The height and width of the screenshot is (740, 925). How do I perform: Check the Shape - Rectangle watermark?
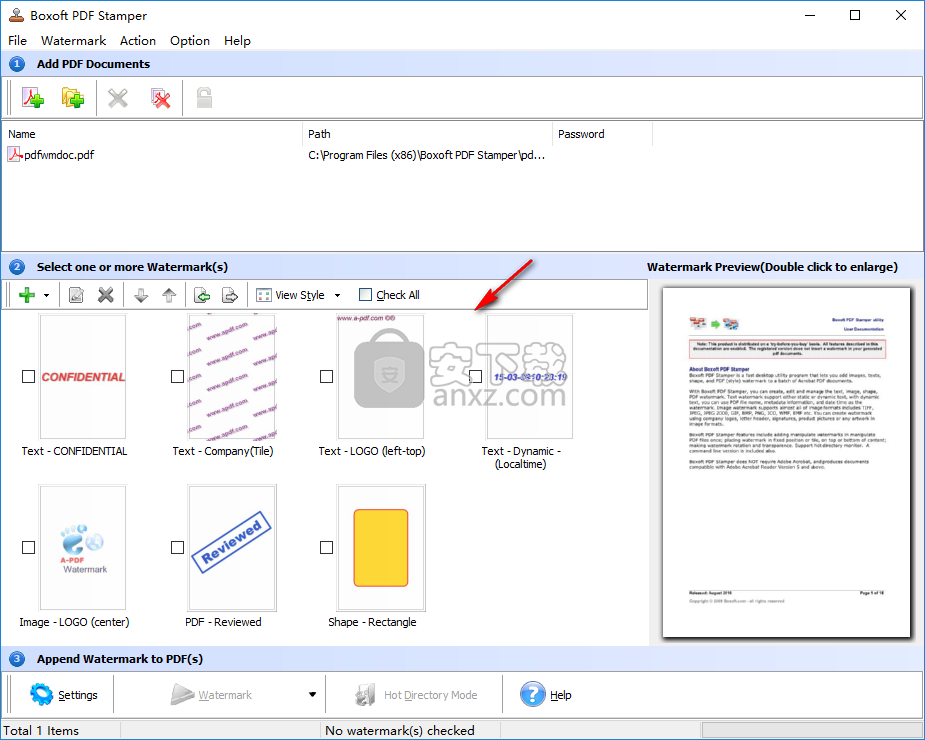pyautogui.click(x=326, y=548)
